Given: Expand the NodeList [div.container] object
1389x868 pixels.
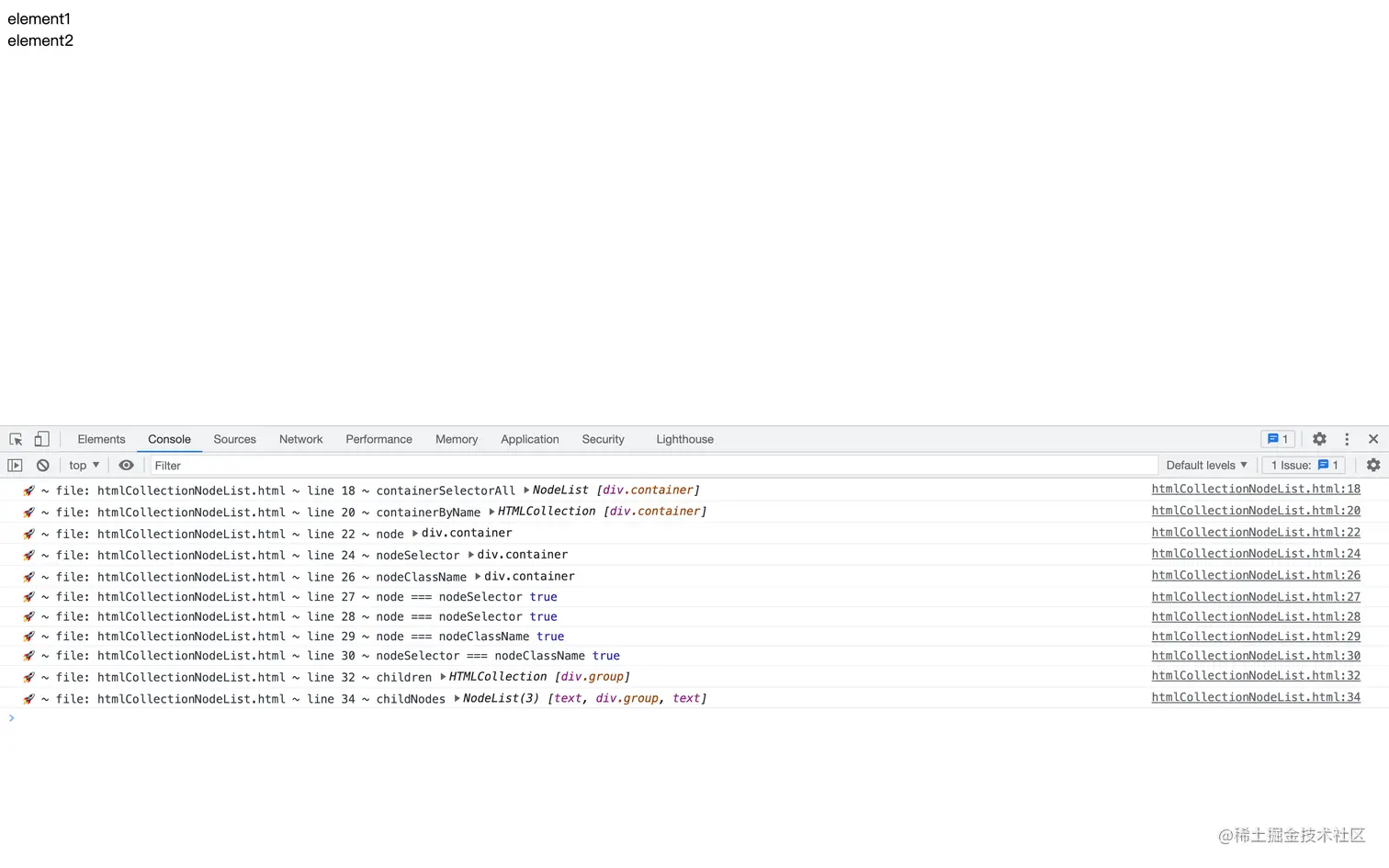Looking at the screenshot, I should tap(526, 490).
